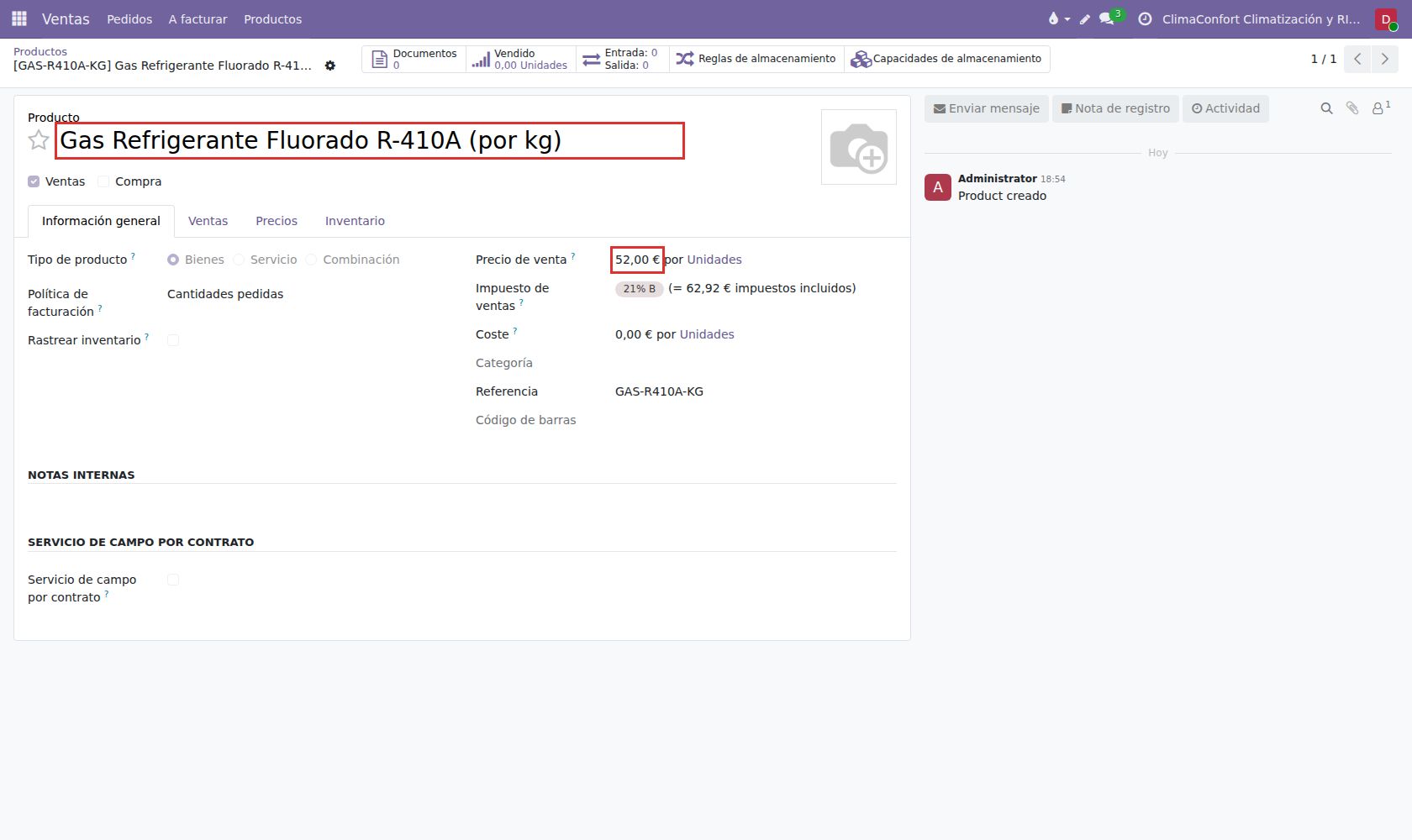Click Actividad button in chatter
The image size is (1412, 840).
point(1225,108)
